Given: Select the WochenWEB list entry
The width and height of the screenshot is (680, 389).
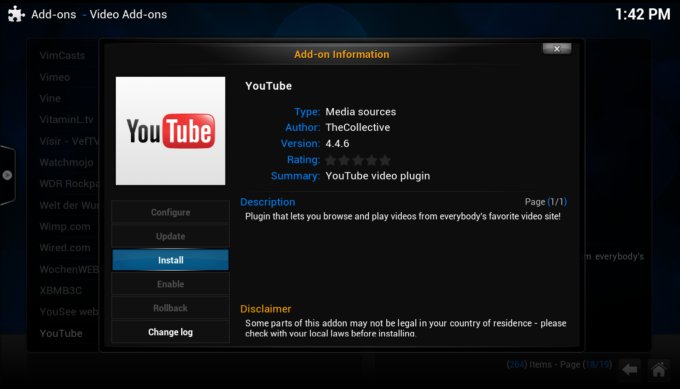Looking at the screenshot, I should coord(69,269).
